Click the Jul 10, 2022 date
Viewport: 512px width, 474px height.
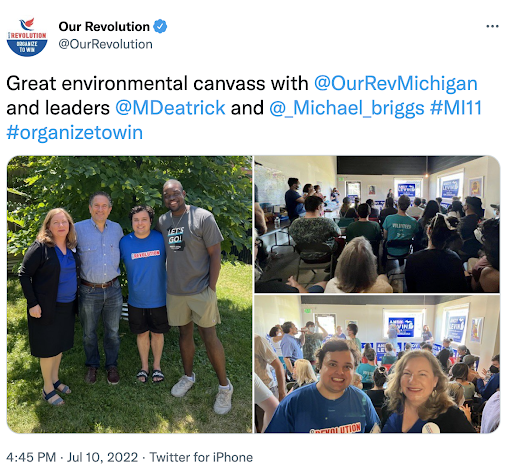point(102,457)
